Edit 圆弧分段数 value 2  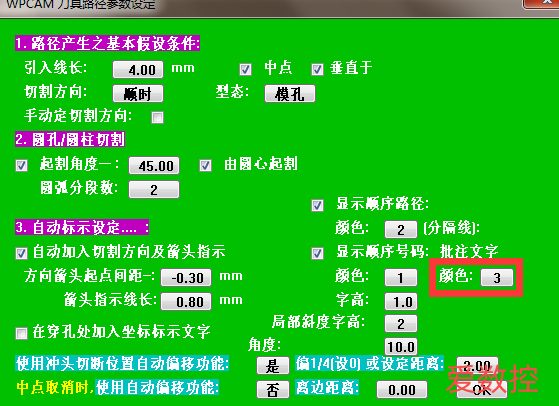tap(154, 189)
